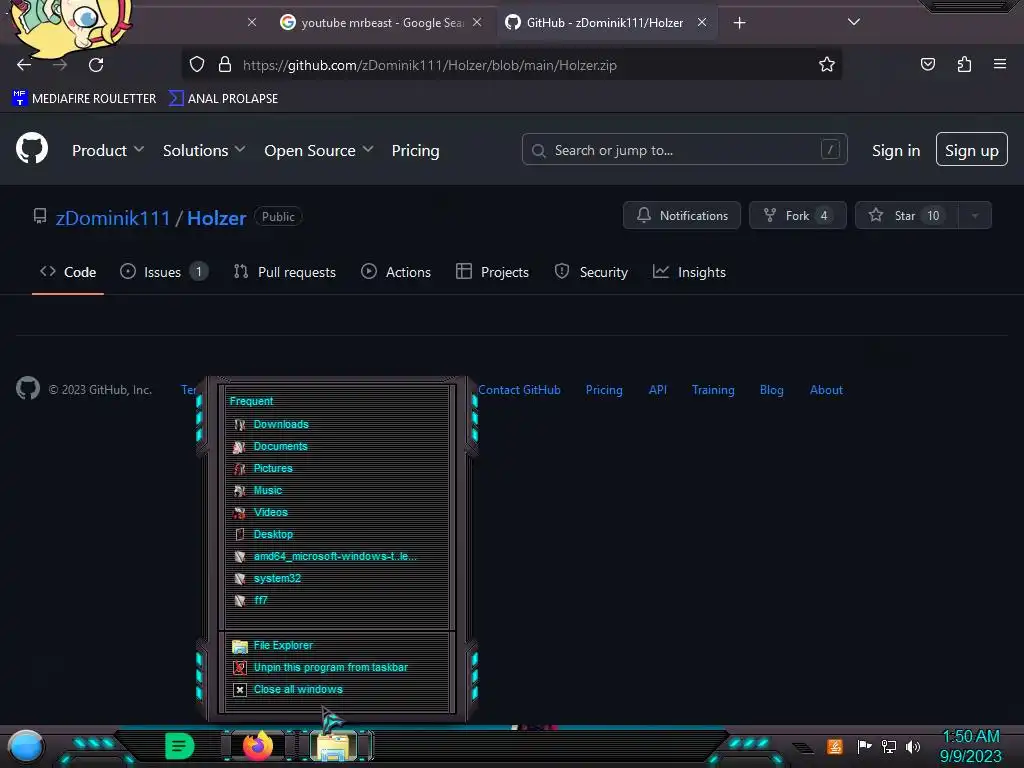Focus the Search or jump to field

coord(684,150)
